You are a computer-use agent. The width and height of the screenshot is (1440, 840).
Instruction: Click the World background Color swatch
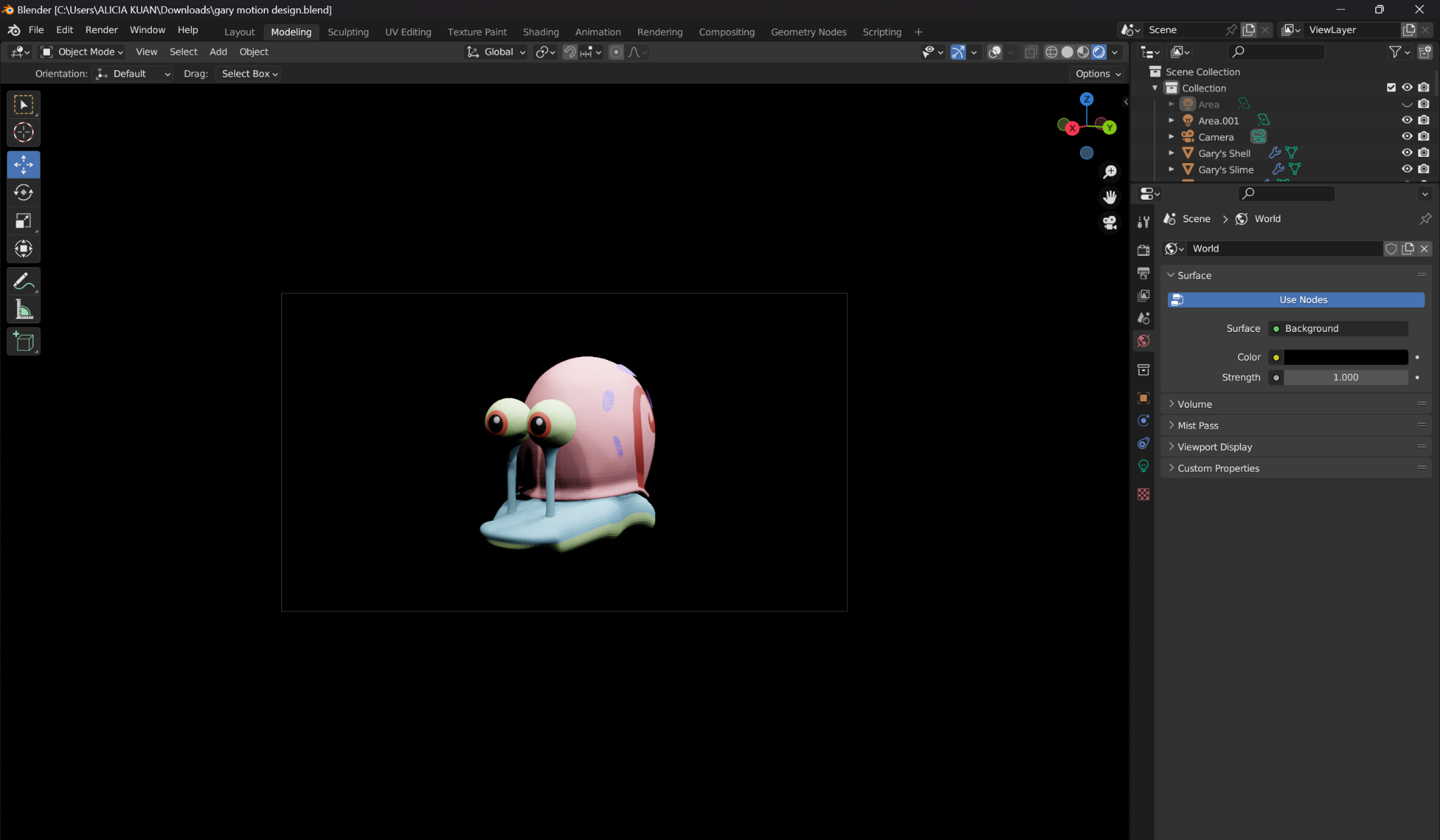point(1346,358)
